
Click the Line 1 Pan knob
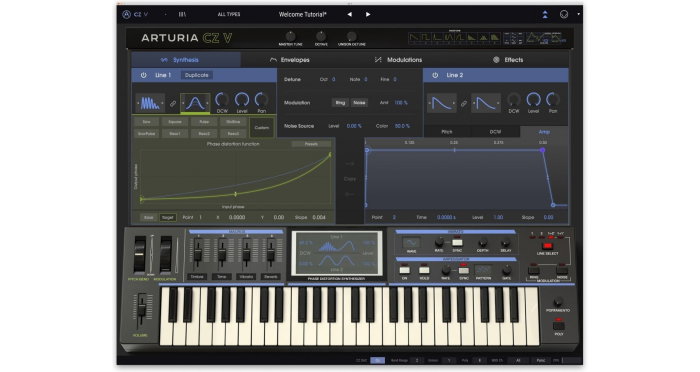(x=261, y=100)
